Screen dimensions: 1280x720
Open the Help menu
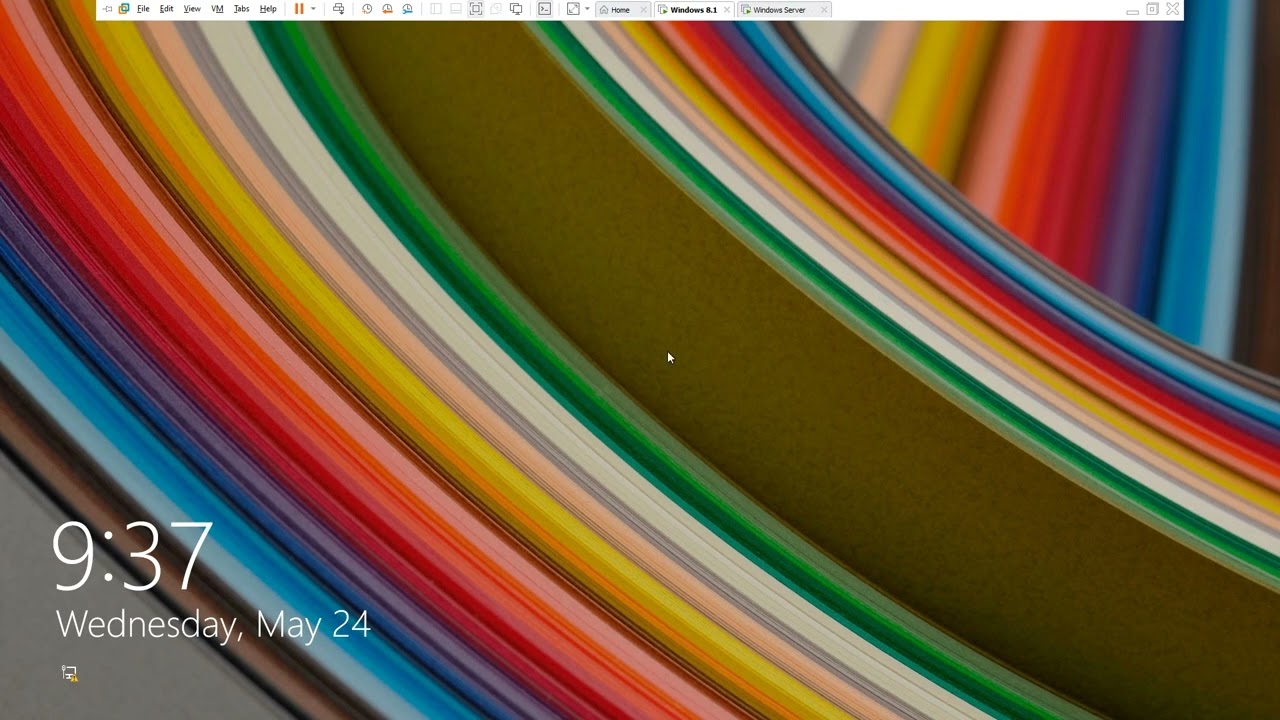[268, 9]
